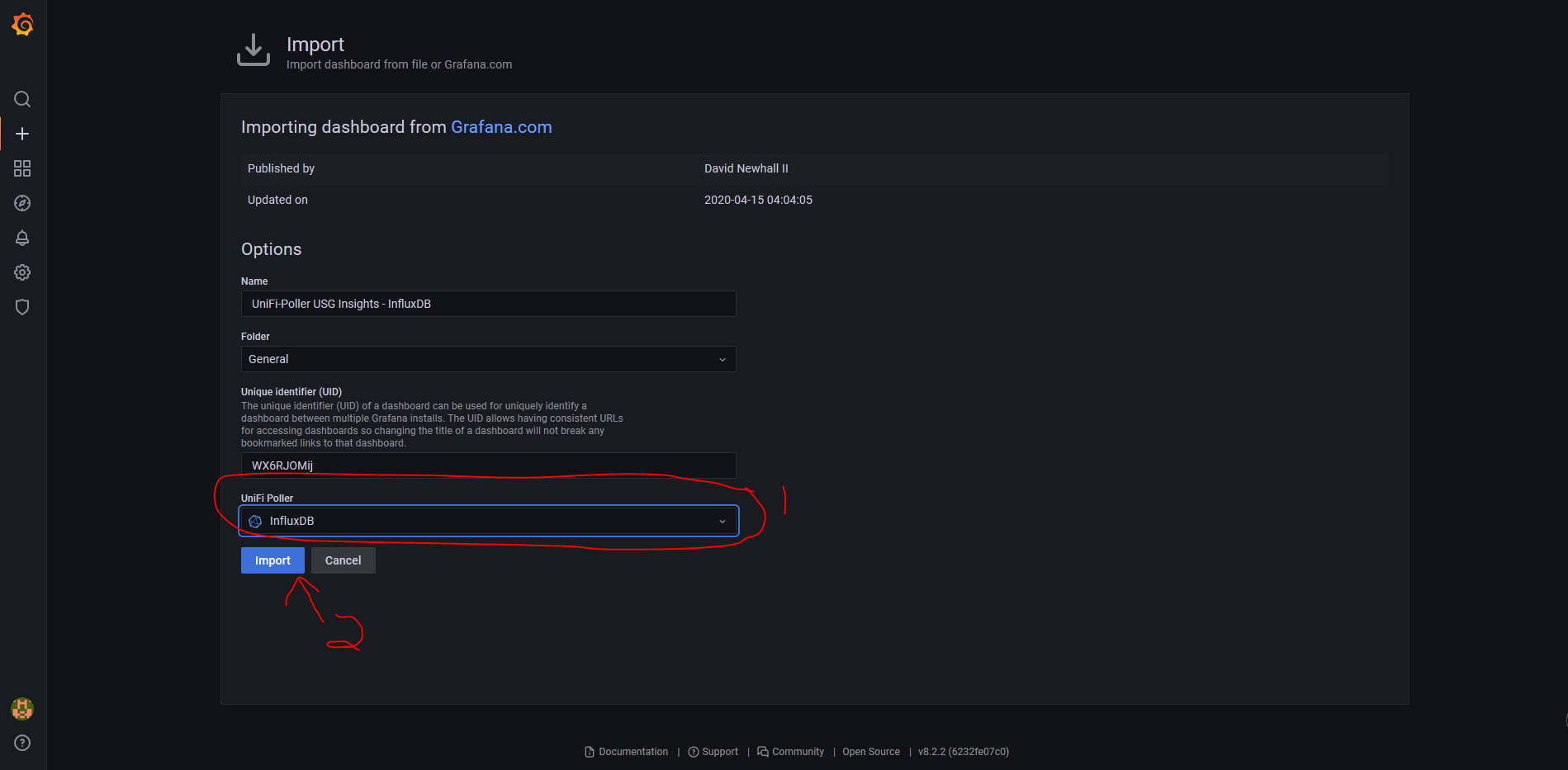Click the UniFi Poller field label
The height and width of the screenshot is (770, 1568).
pos(267,498)
